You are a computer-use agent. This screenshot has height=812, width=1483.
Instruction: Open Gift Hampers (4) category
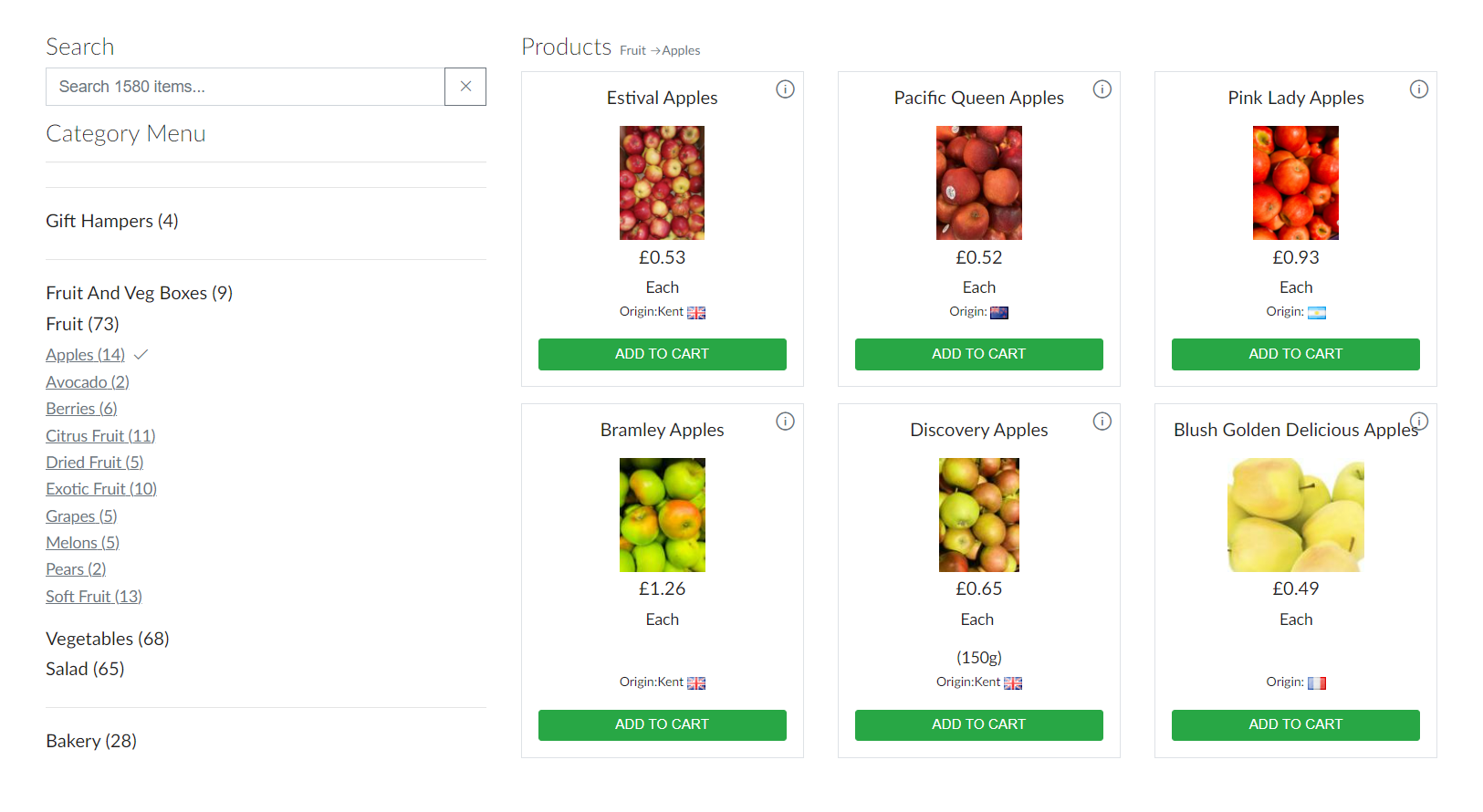112,221
